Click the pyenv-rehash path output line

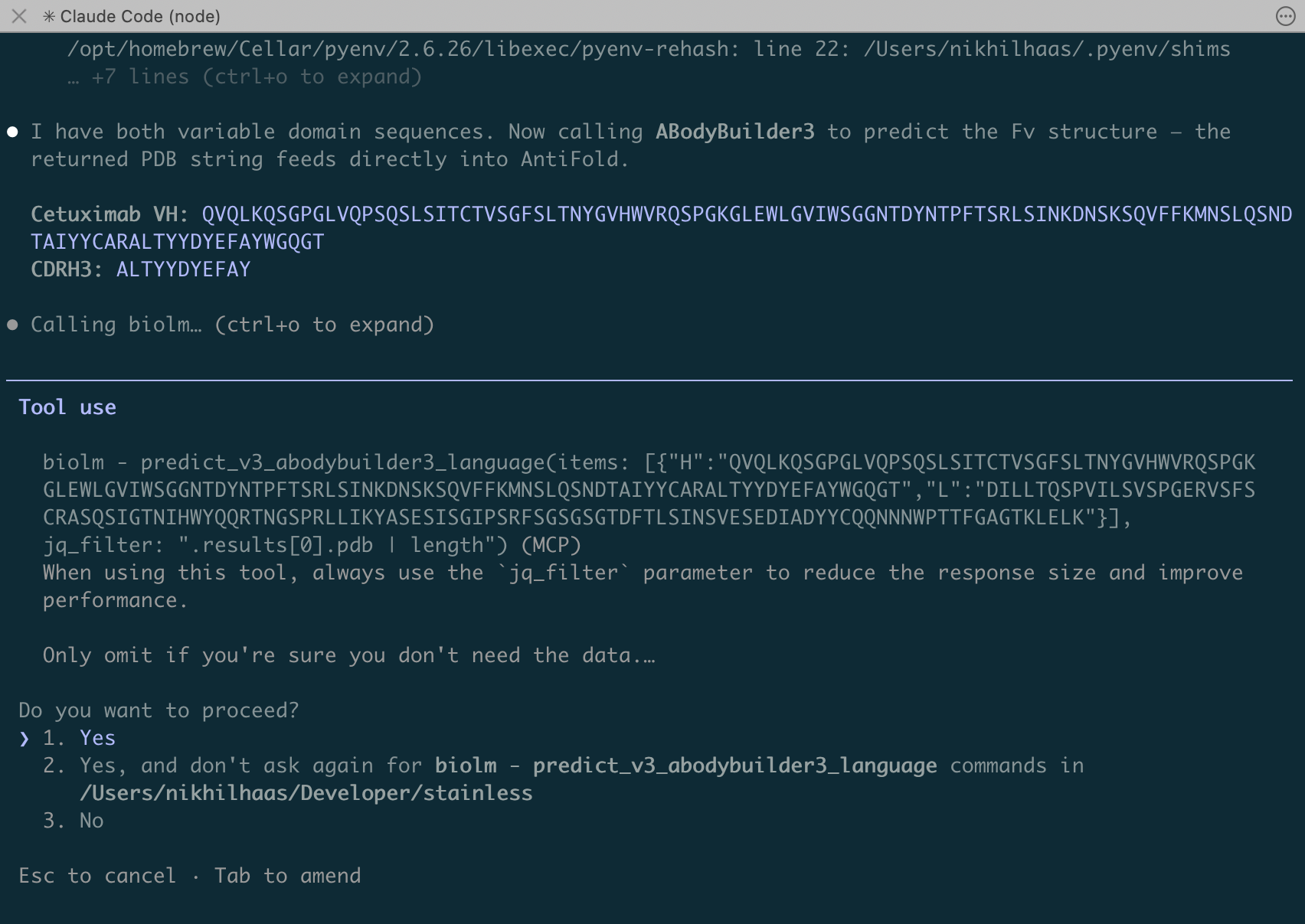pyautogui.click(x=648, y=49)
